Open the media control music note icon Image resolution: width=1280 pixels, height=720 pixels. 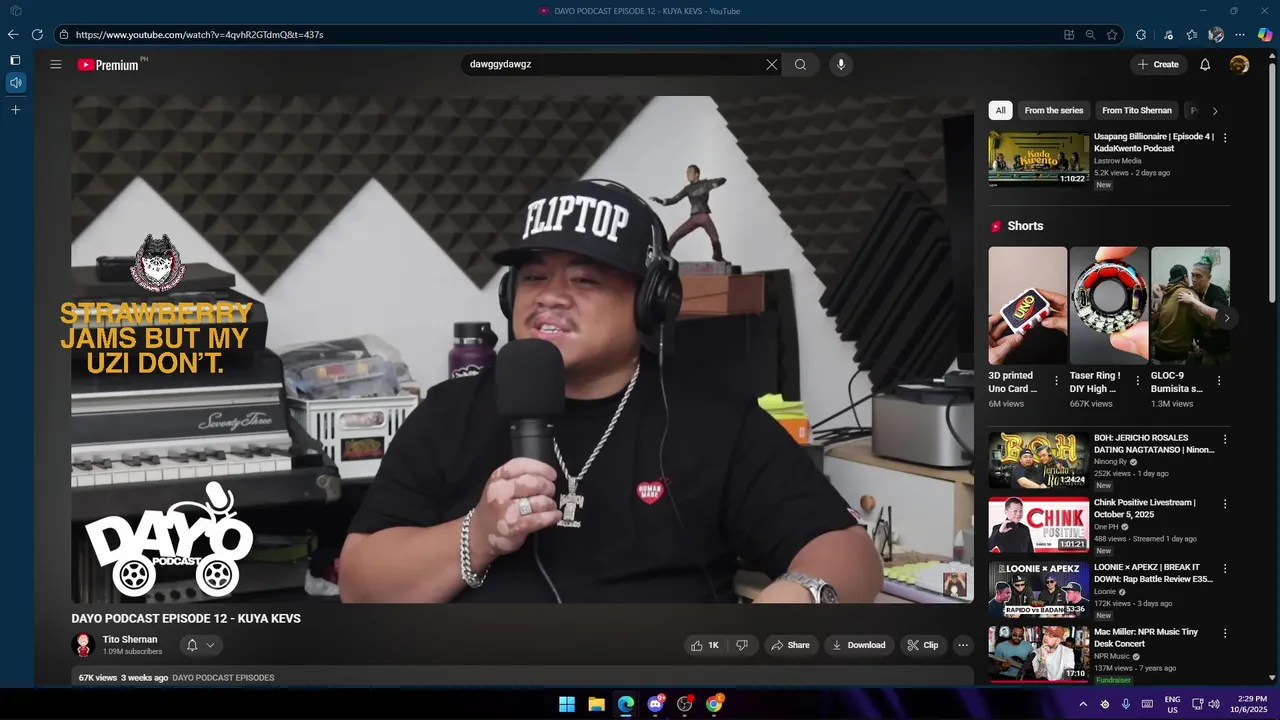[x=1168, y=34]
